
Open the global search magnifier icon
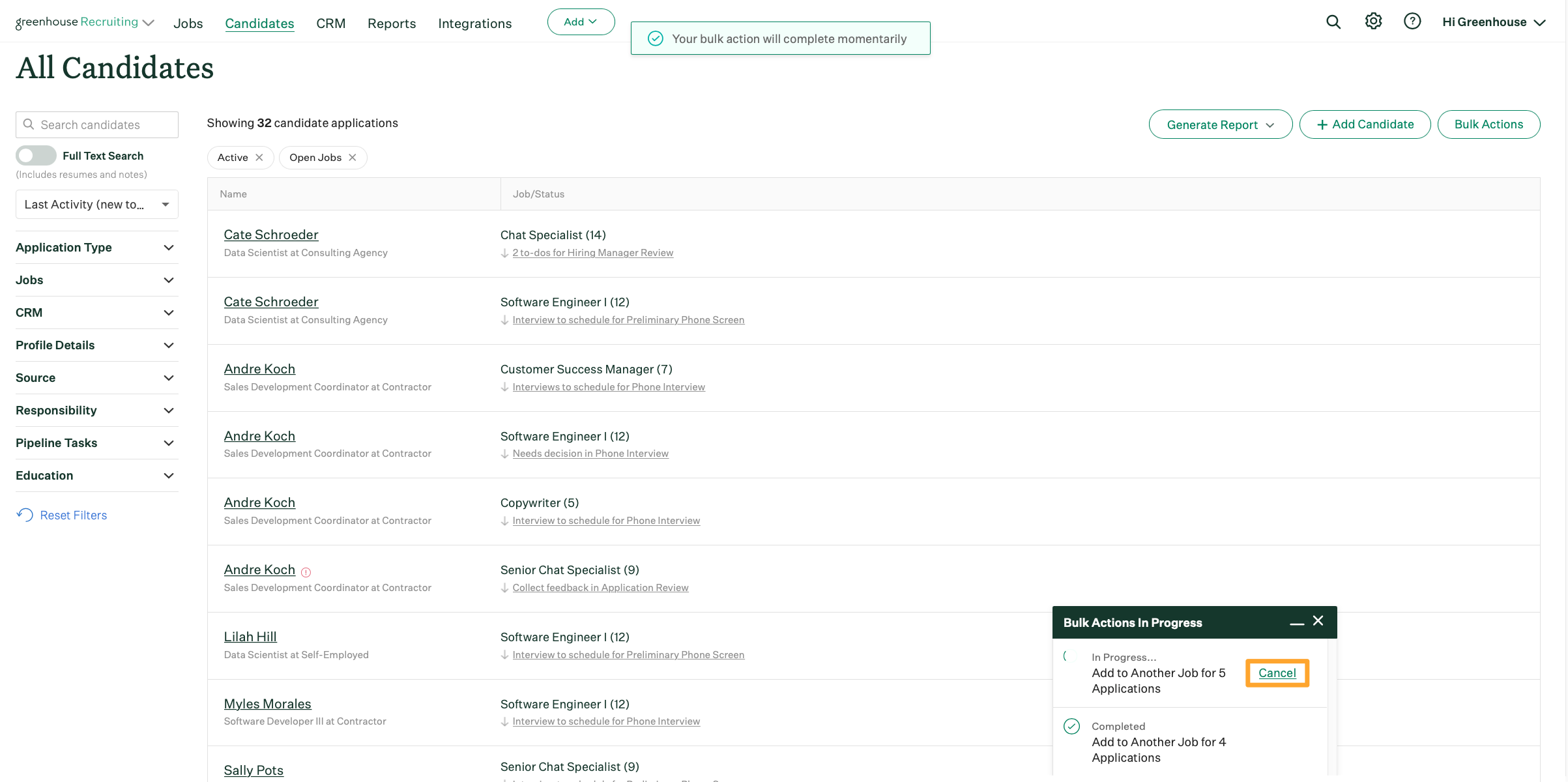[x=1333, y=22]
